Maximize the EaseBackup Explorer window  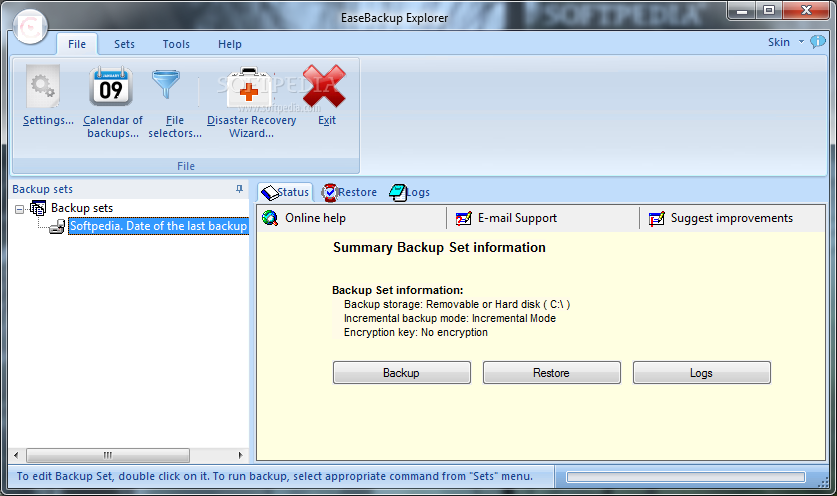[x=769, y=11]
